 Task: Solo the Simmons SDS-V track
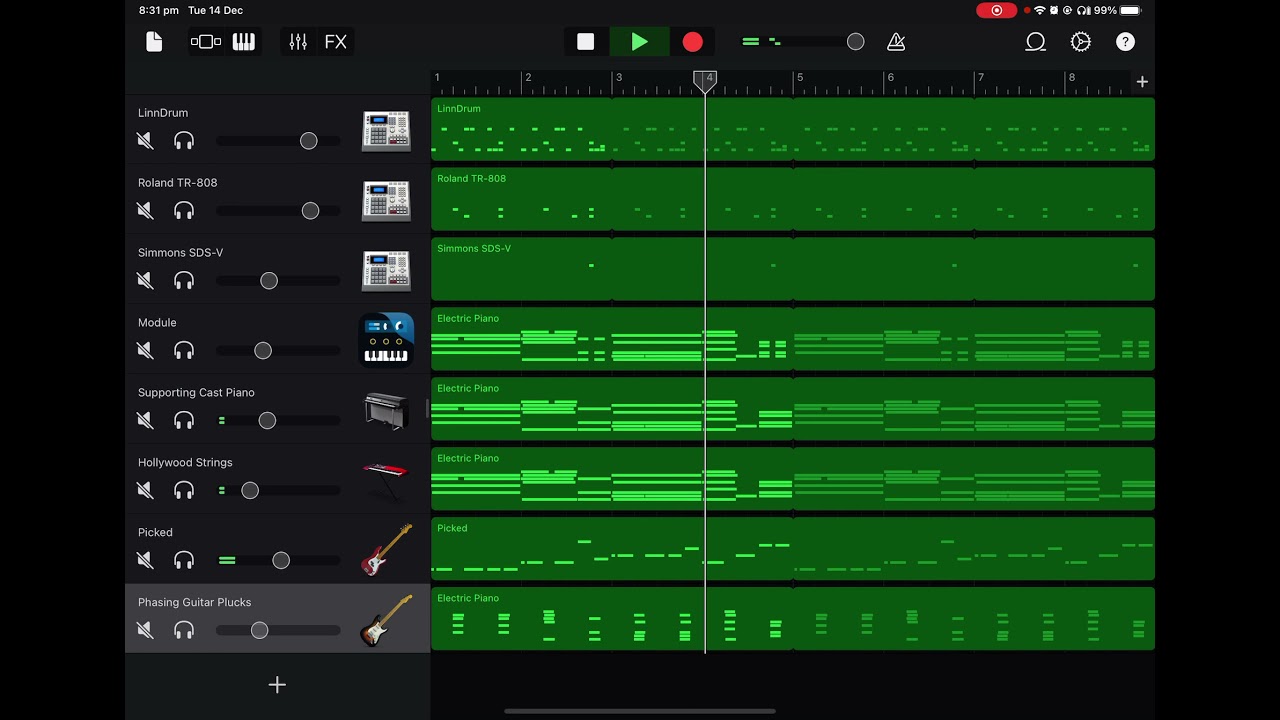(184, 281)
